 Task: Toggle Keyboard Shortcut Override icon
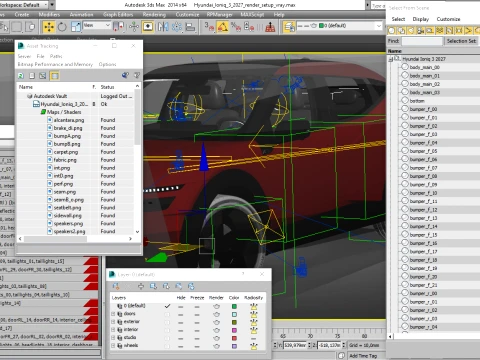[148, 27]
